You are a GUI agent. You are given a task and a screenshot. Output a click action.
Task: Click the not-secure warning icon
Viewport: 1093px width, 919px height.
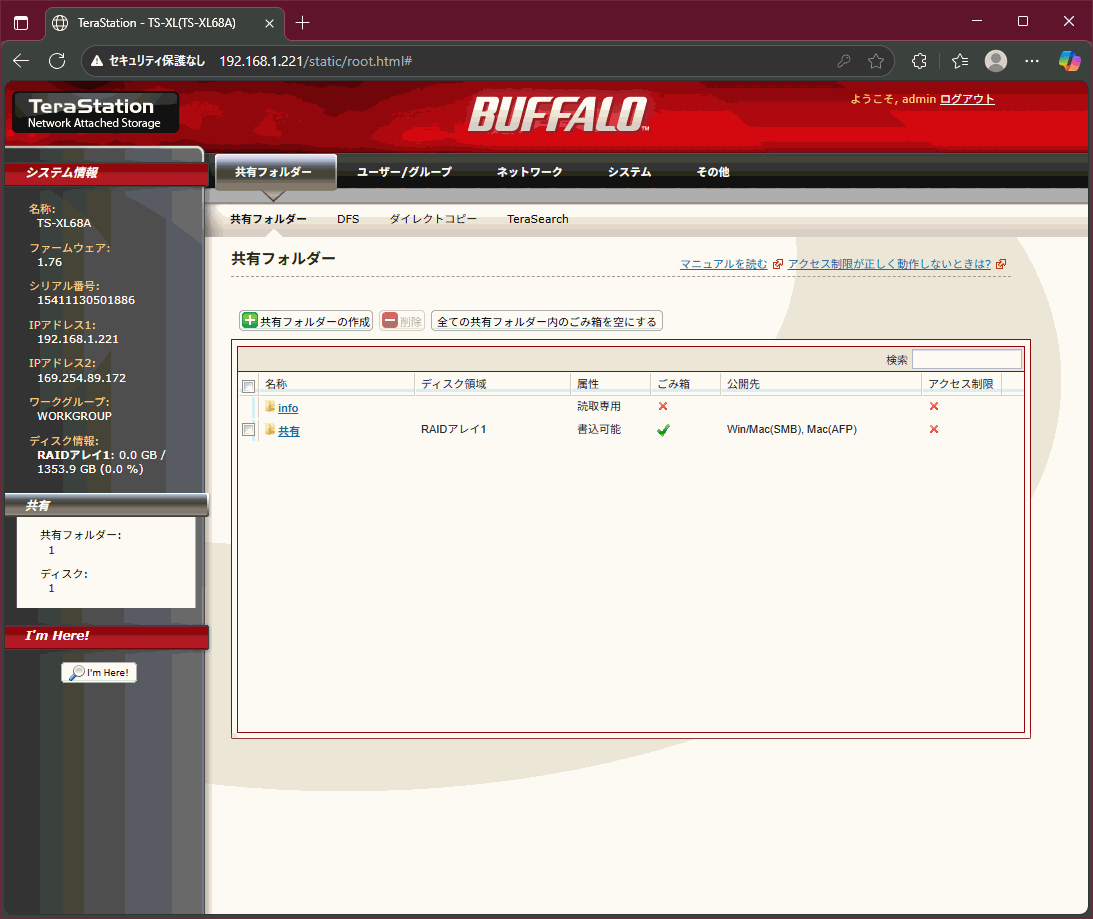[x=97, y=61]
